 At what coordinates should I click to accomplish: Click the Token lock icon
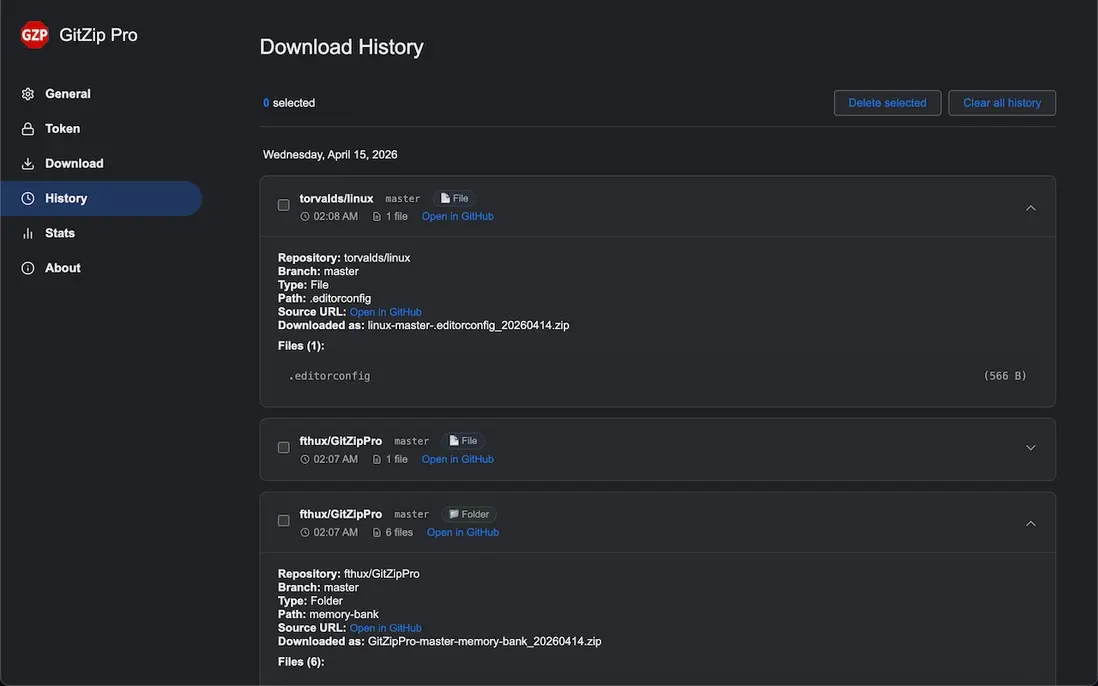27,129
